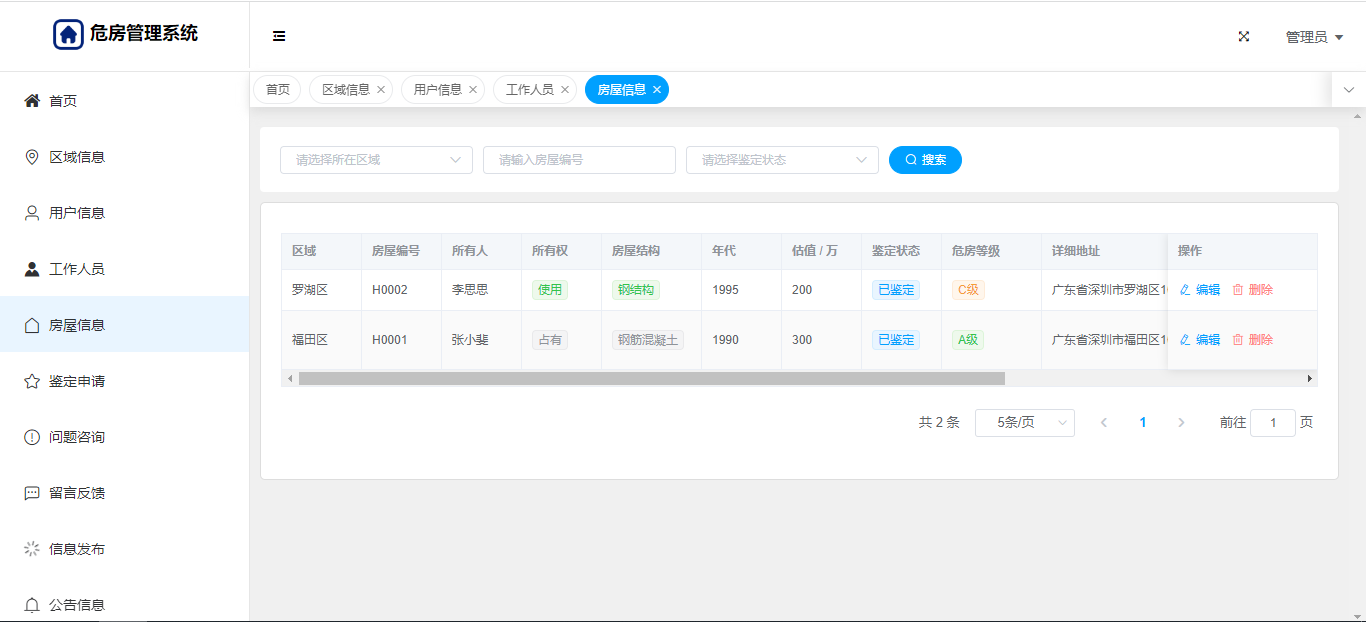Click the house logo of 危房管理系统
This screenshot has width=1366, height=622.
68,34
